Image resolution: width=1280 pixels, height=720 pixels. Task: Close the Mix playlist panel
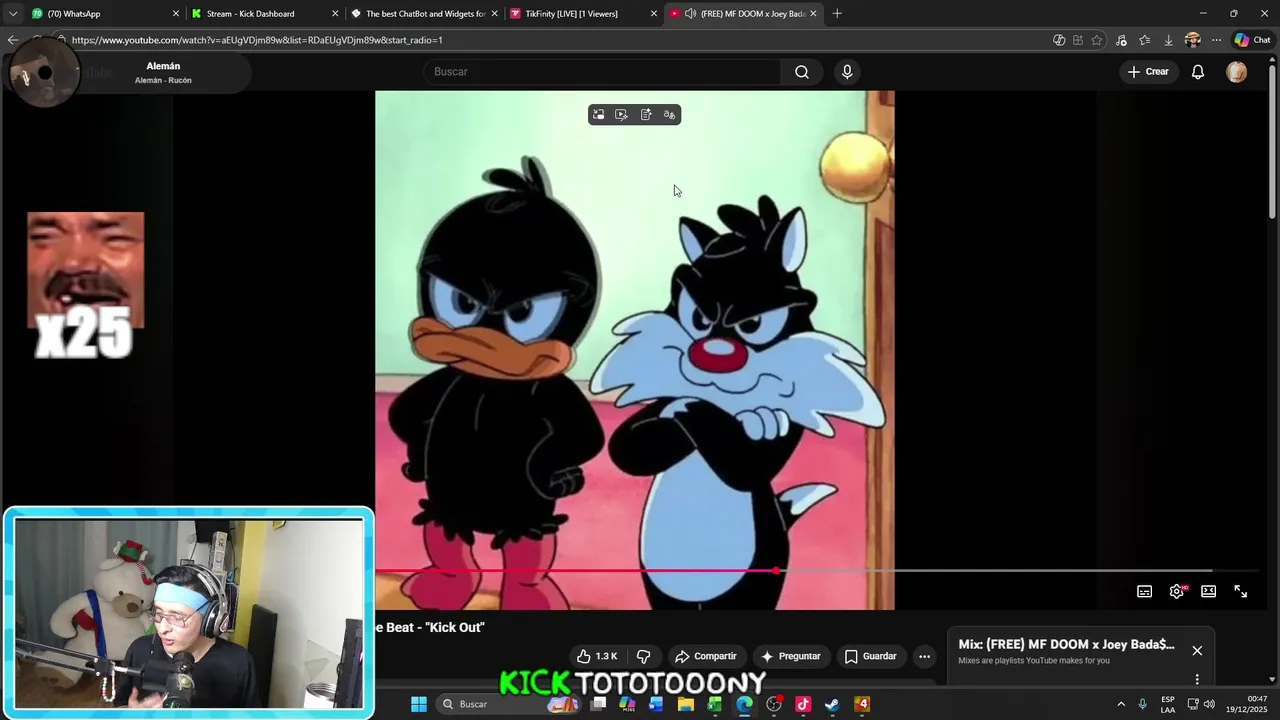point(1197,650)
